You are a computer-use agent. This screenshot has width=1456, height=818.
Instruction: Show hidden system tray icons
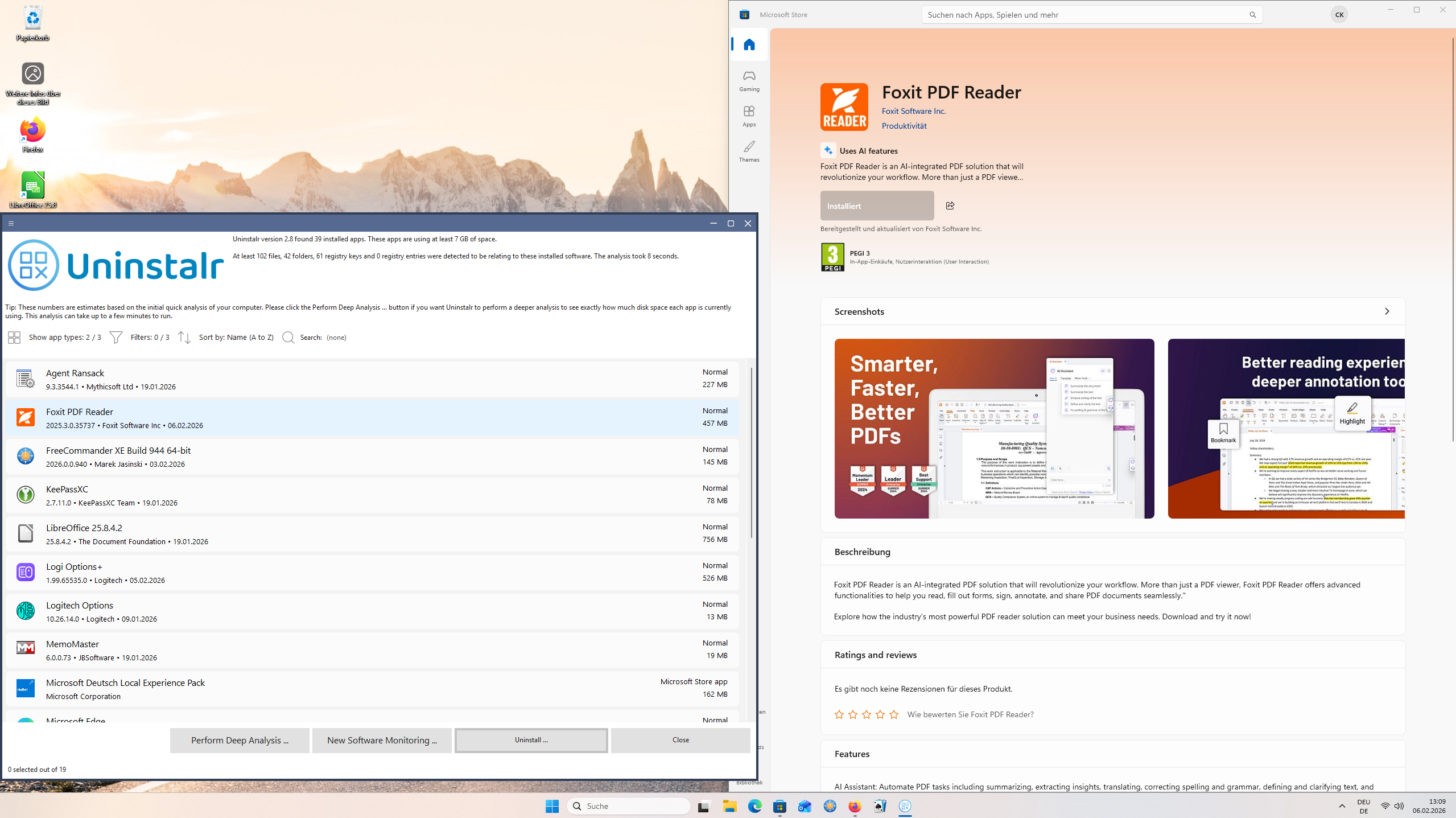click(1342, 806)
